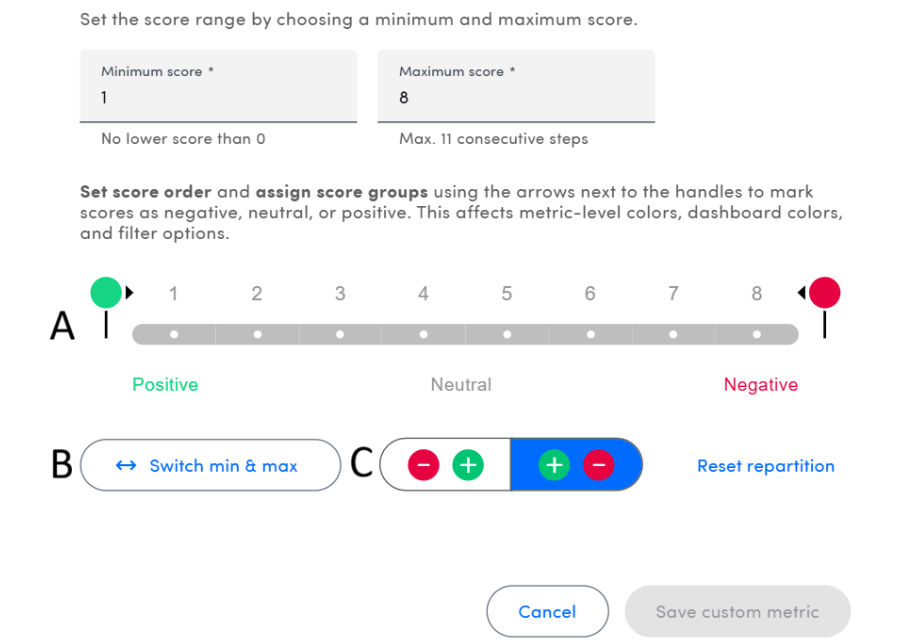Click the Switch min & max button
912x642 pixels.
(210, 465)
